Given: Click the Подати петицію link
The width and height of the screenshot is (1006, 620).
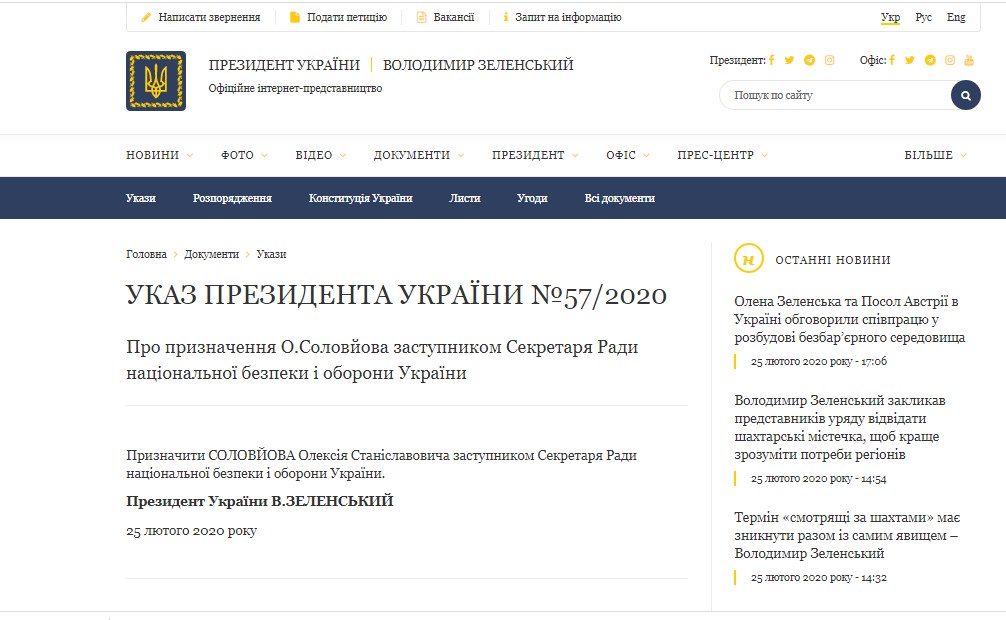Looking at the screenshot, I should coord(343,17).
